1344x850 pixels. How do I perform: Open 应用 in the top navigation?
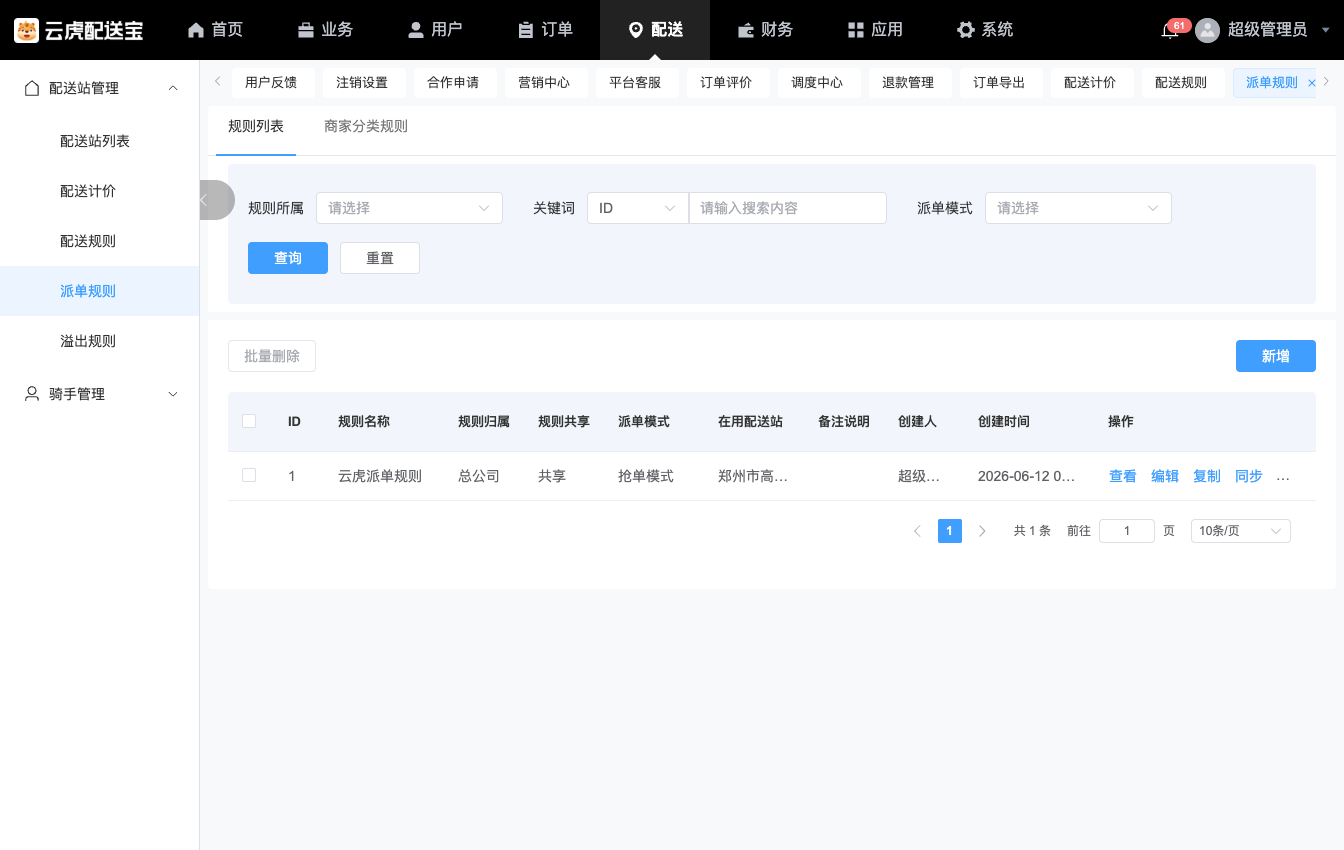[875, 30]
